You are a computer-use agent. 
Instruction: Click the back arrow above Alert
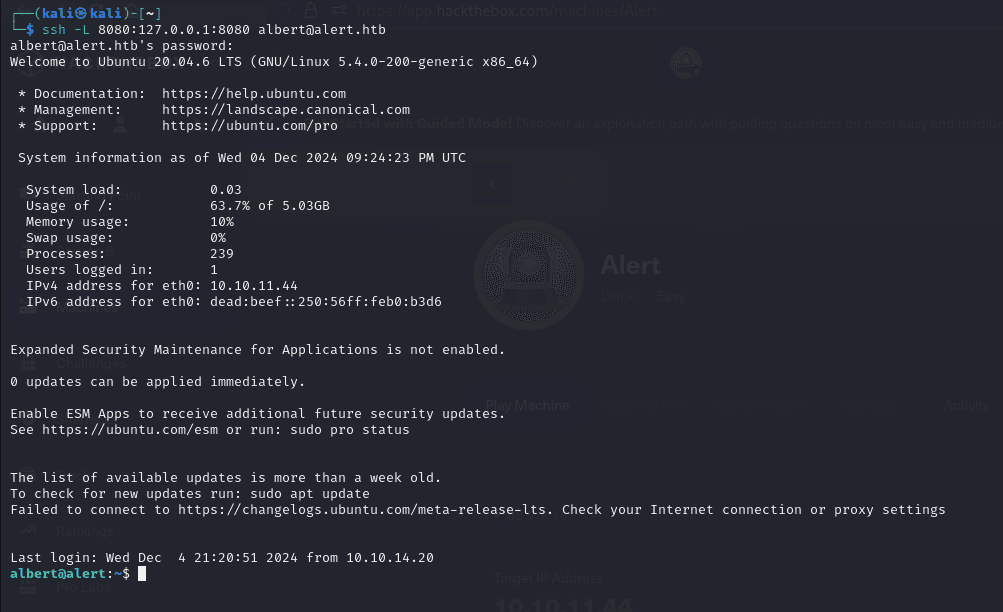[493, 185]
